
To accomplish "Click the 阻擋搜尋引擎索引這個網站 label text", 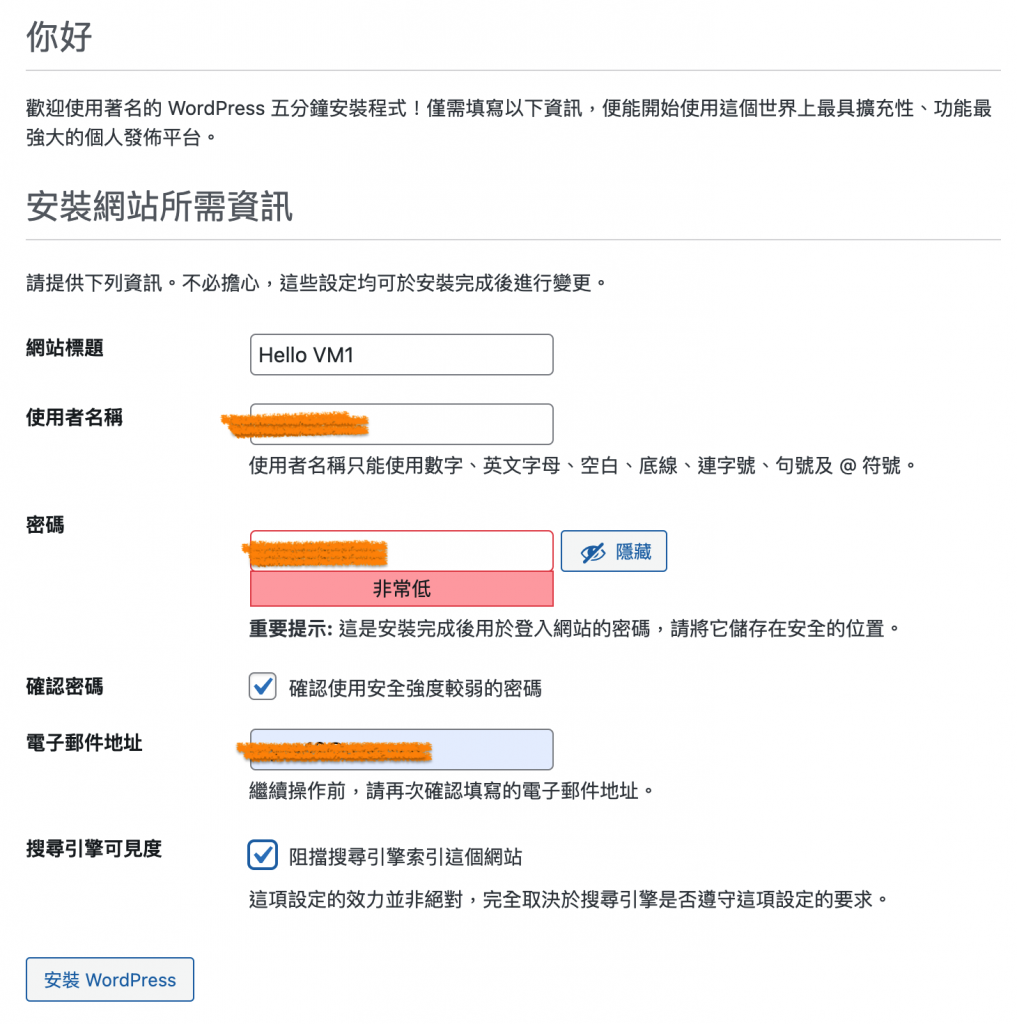I will (405, 857).
